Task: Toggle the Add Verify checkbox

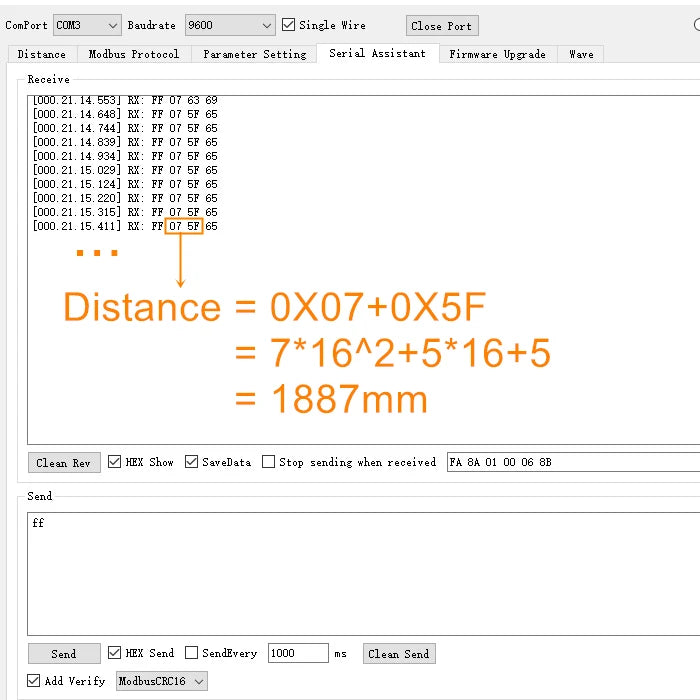Action: pos(33,680)
